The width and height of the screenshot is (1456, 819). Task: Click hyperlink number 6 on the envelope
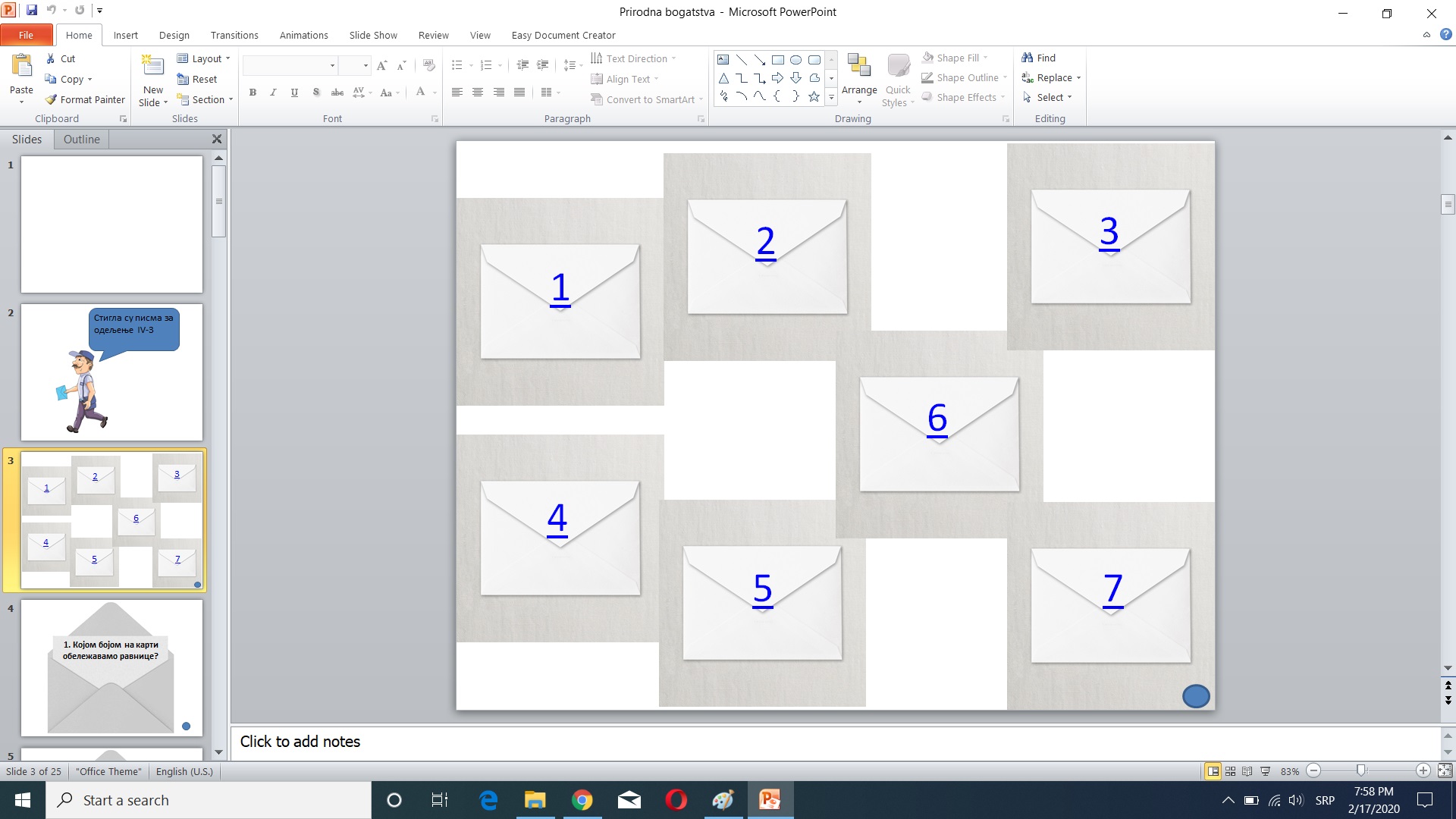[x=937, y=418]
